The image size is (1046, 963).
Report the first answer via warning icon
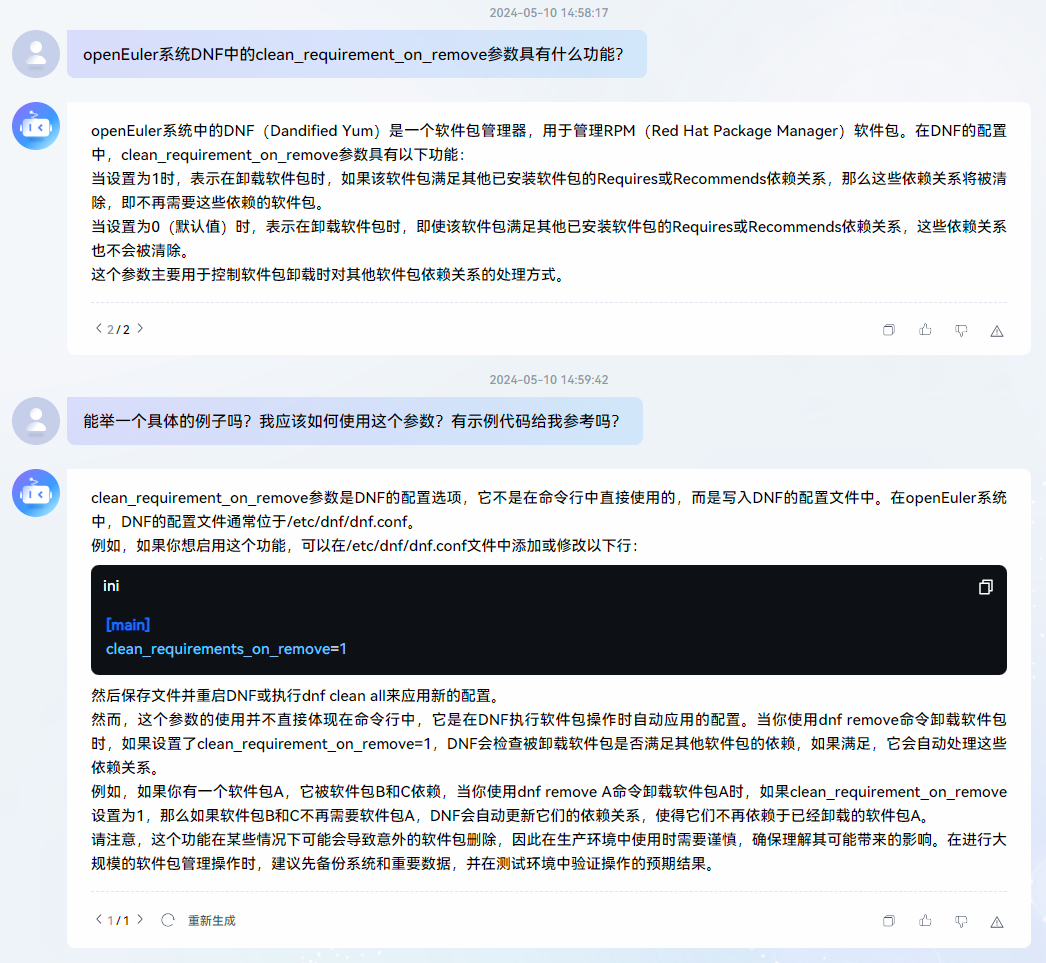point(997,331)
